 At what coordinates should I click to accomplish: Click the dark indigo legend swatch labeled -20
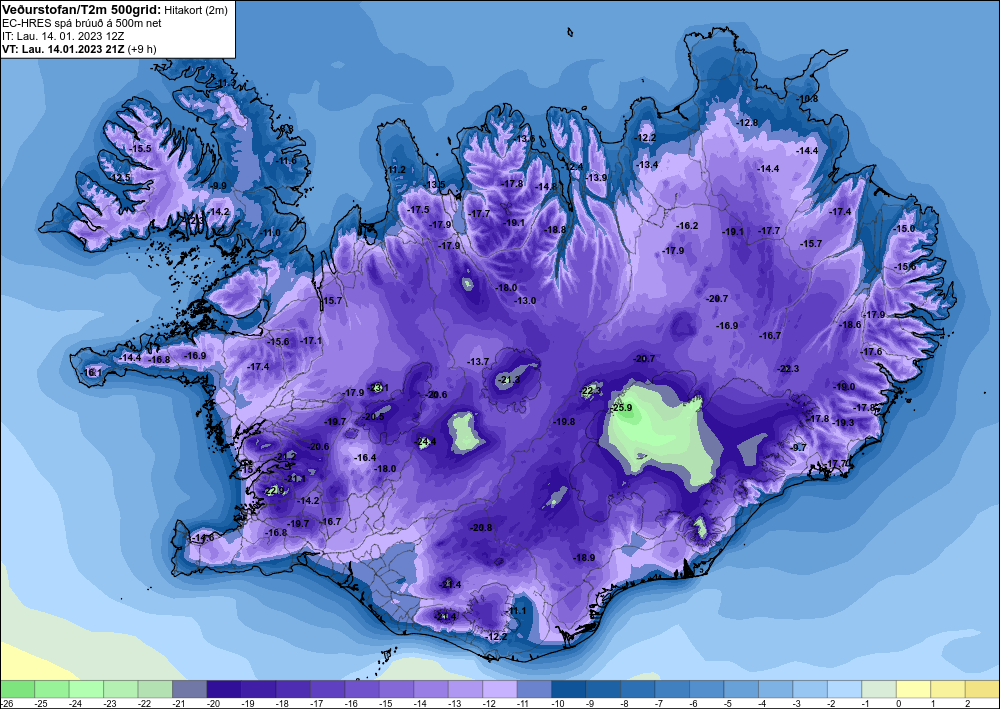(224, 689)
